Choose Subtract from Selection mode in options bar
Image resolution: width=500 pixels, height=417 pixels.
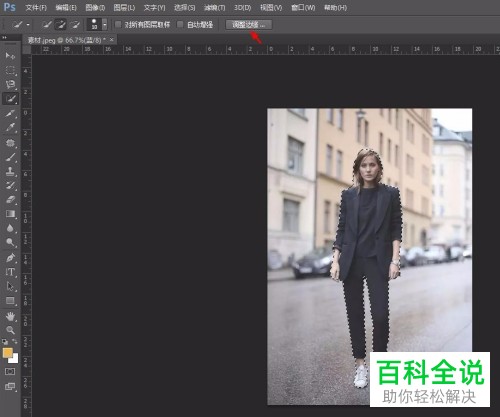point(75,24)
